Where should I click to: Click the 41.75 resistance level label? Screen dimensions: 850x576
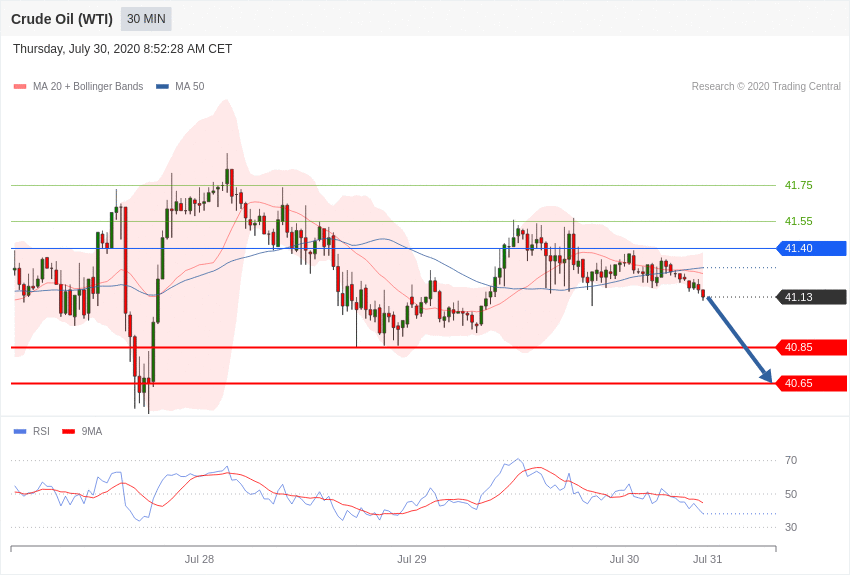tap(799, 185)
